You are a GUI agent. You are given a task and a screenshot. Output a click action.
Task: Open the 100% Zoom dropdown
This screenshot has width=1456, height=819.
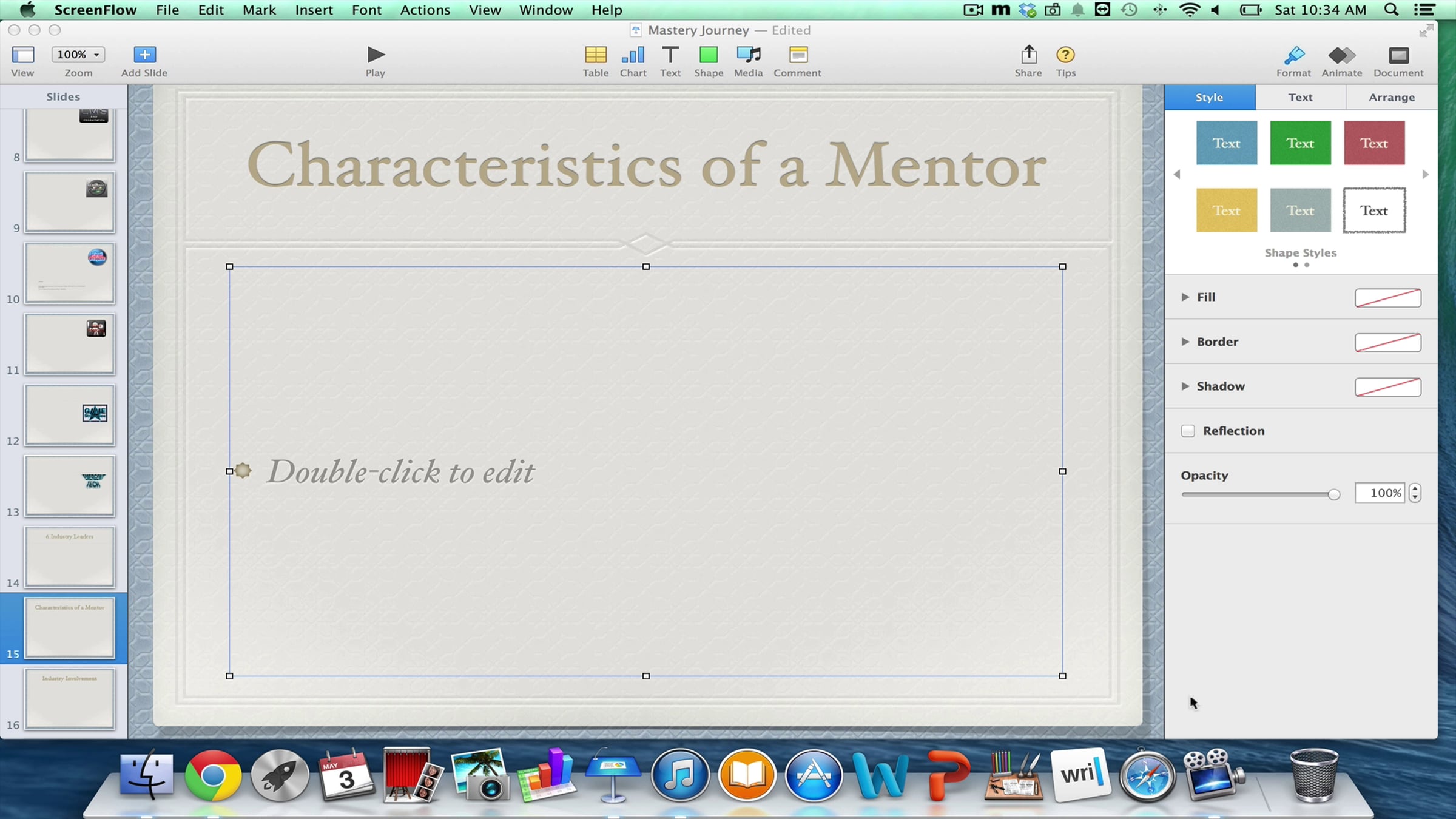pos(78,55)
